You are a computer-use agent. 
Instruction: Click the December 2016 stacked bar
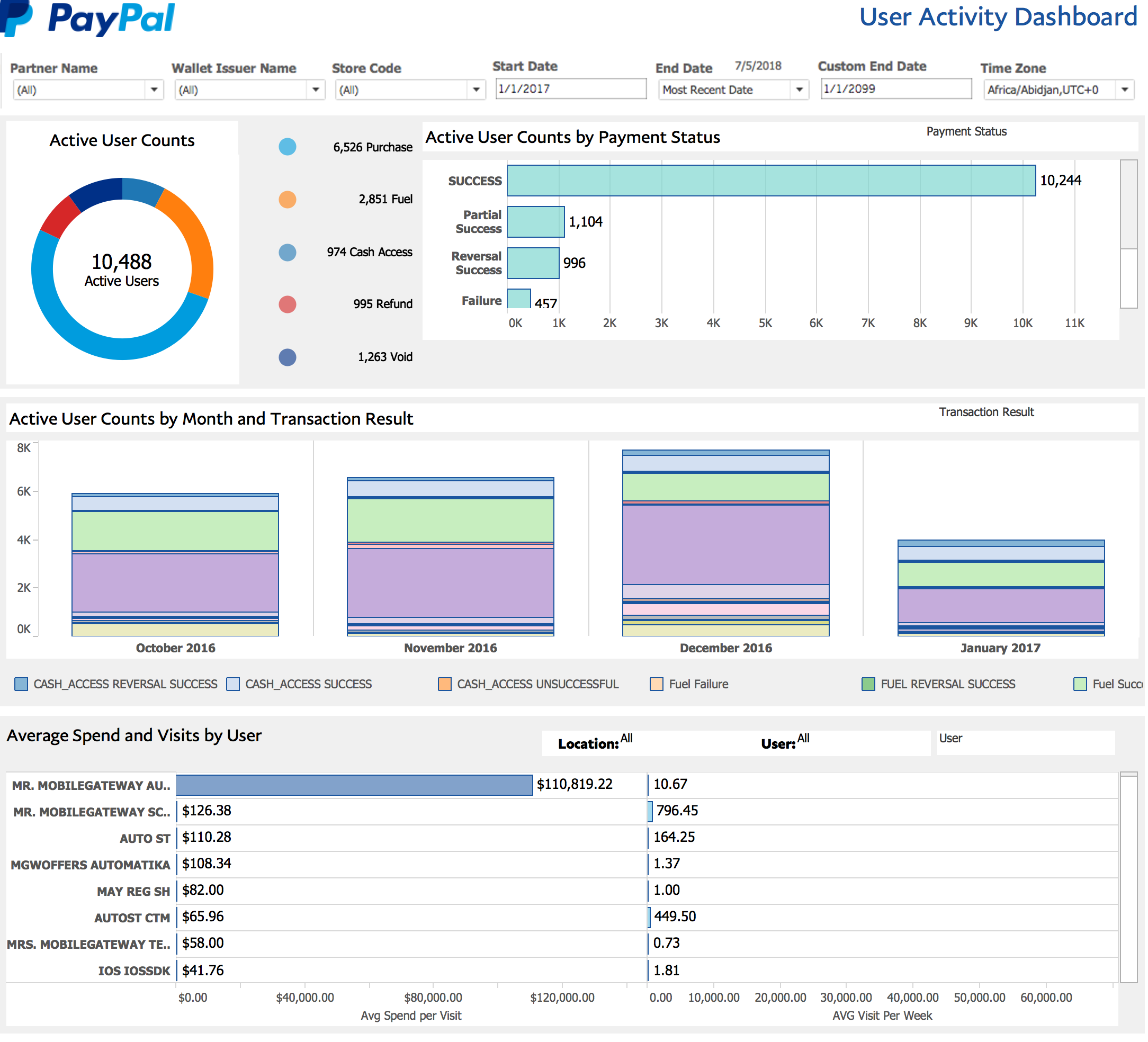[727, 544]
